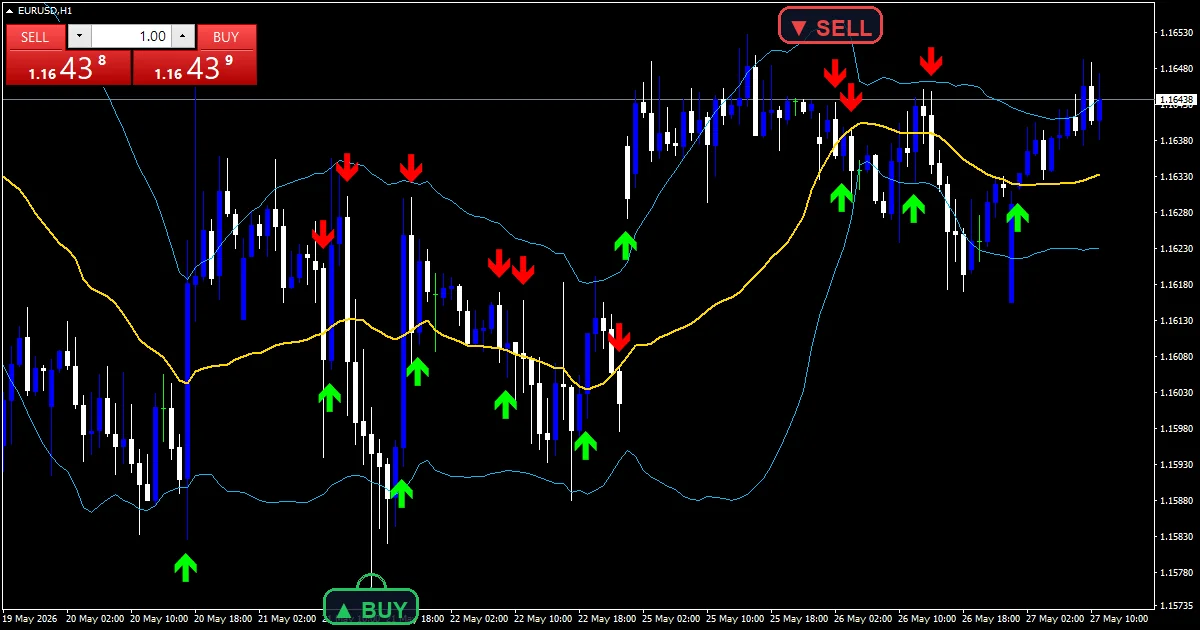Click the 26 May 10:00 time label
1200x630 pixels.
(929, 619)
